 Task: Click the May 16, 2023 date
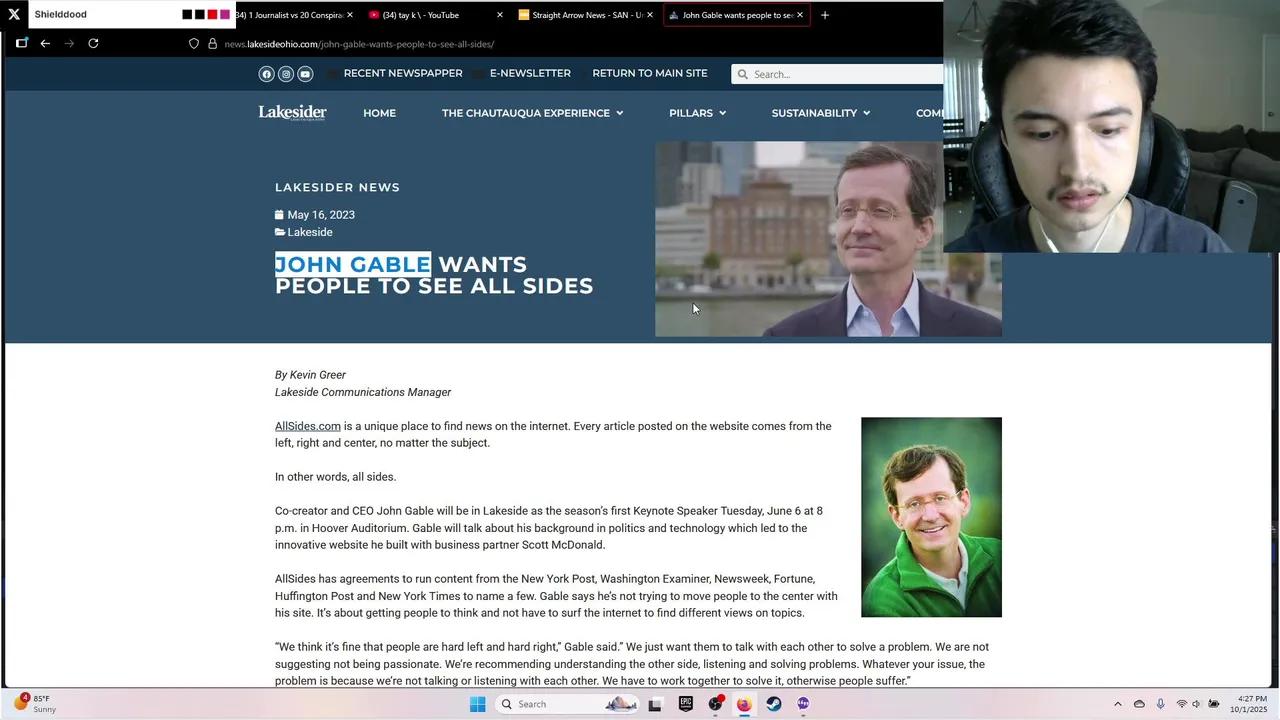tap(321, 215)
